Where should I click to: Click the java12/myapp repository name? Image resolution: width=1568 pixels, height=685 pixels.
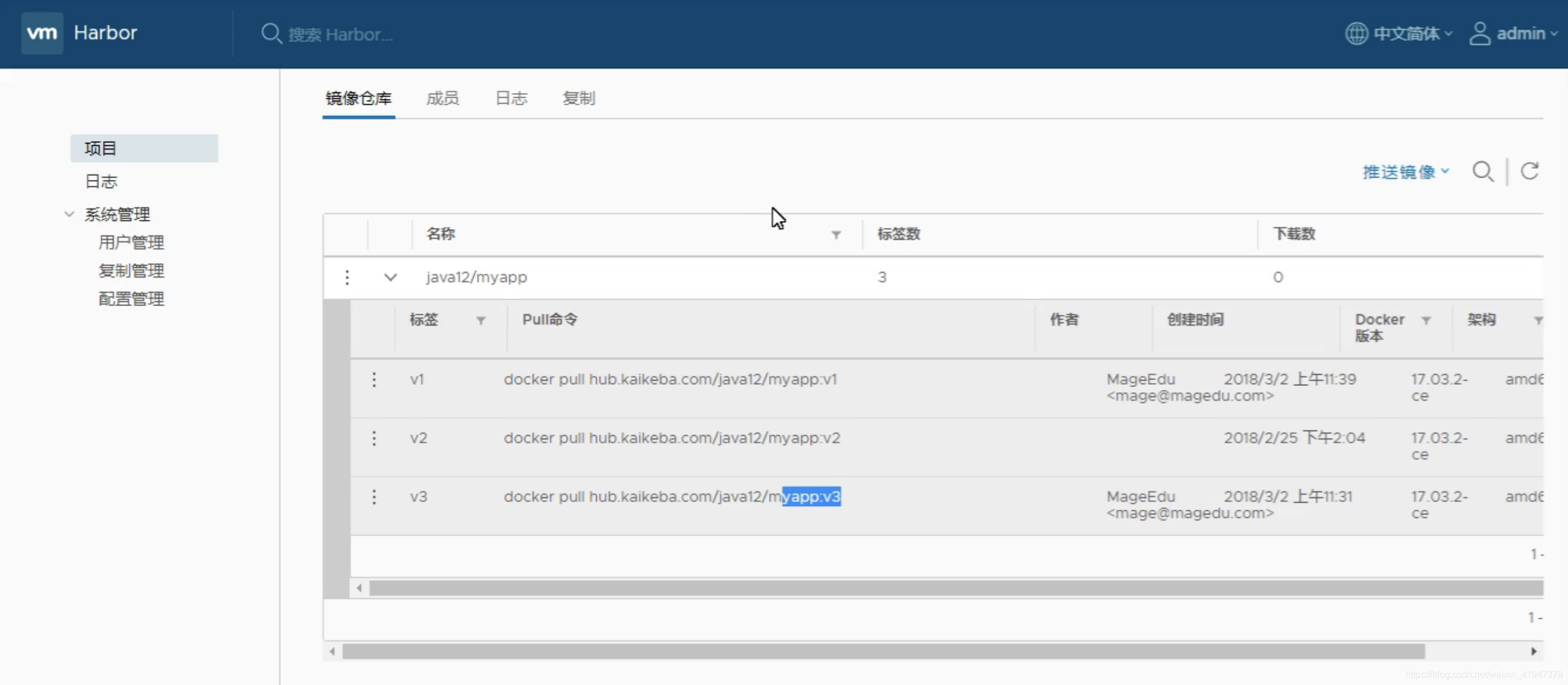click(x=476, y=278)
